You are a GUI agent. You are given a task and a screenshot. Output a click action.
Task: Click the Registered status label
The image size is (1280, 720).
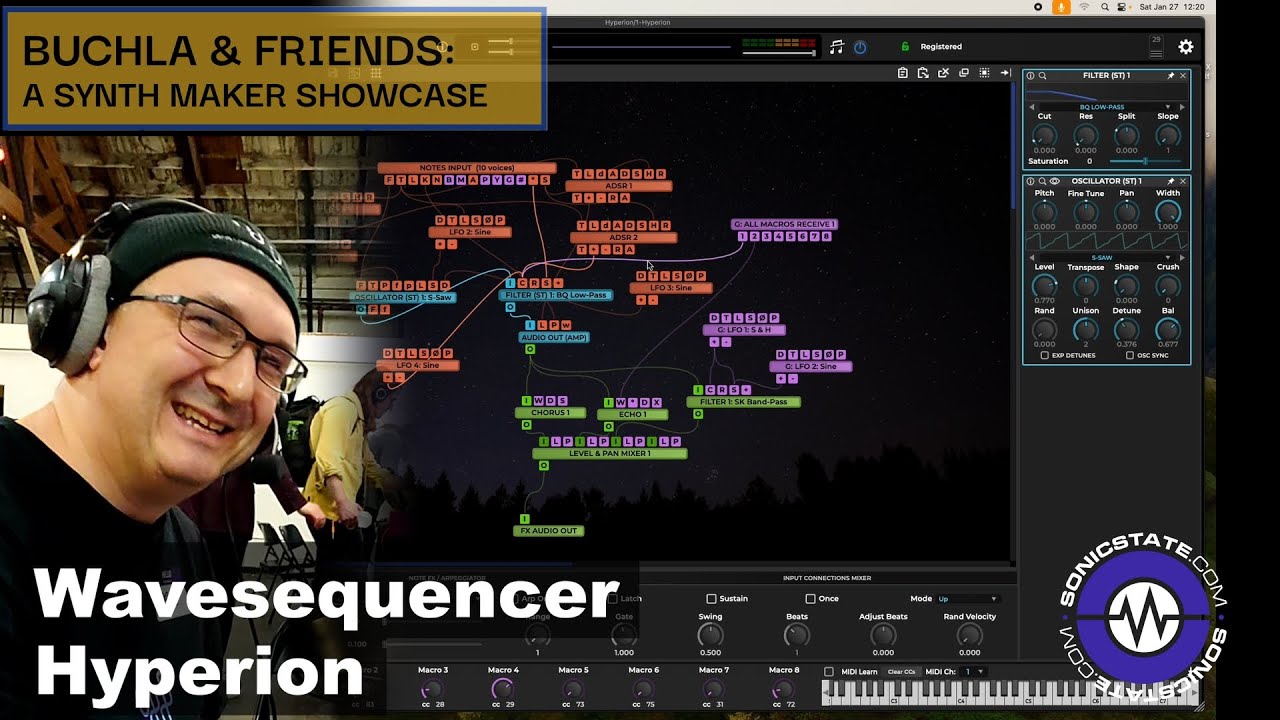tap(941, 47)
